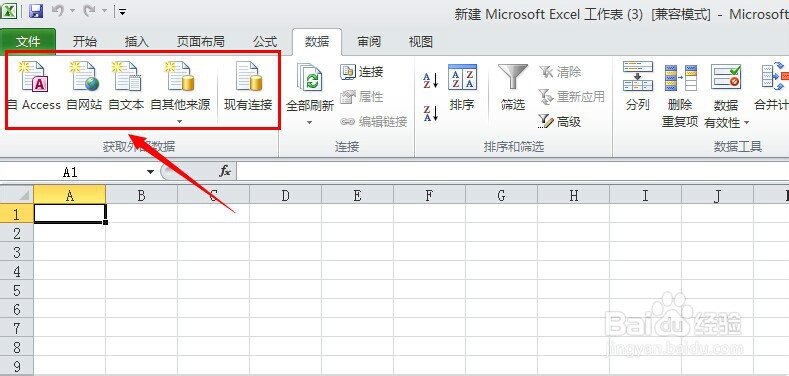Open Existing Connections (现有连接)
The image size is (789, 376).
tap(248, 86)
